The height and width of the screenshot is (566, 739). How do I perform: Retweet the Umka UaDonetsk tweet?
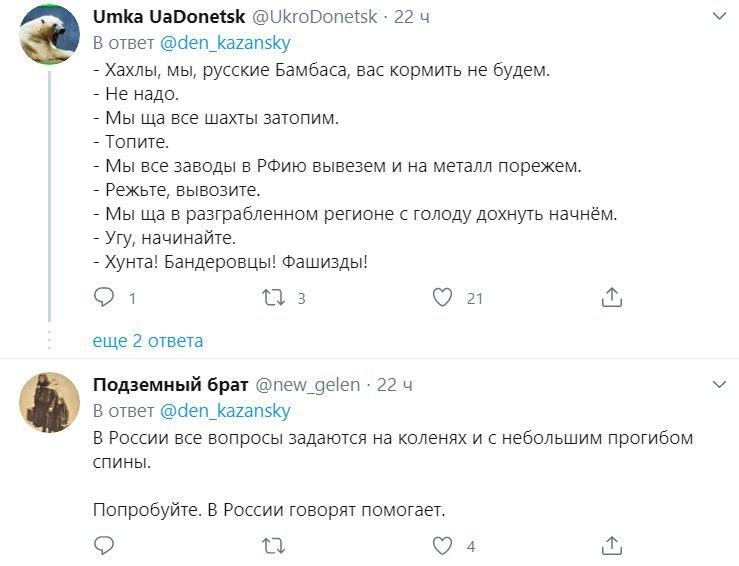[x=273, y=297]
